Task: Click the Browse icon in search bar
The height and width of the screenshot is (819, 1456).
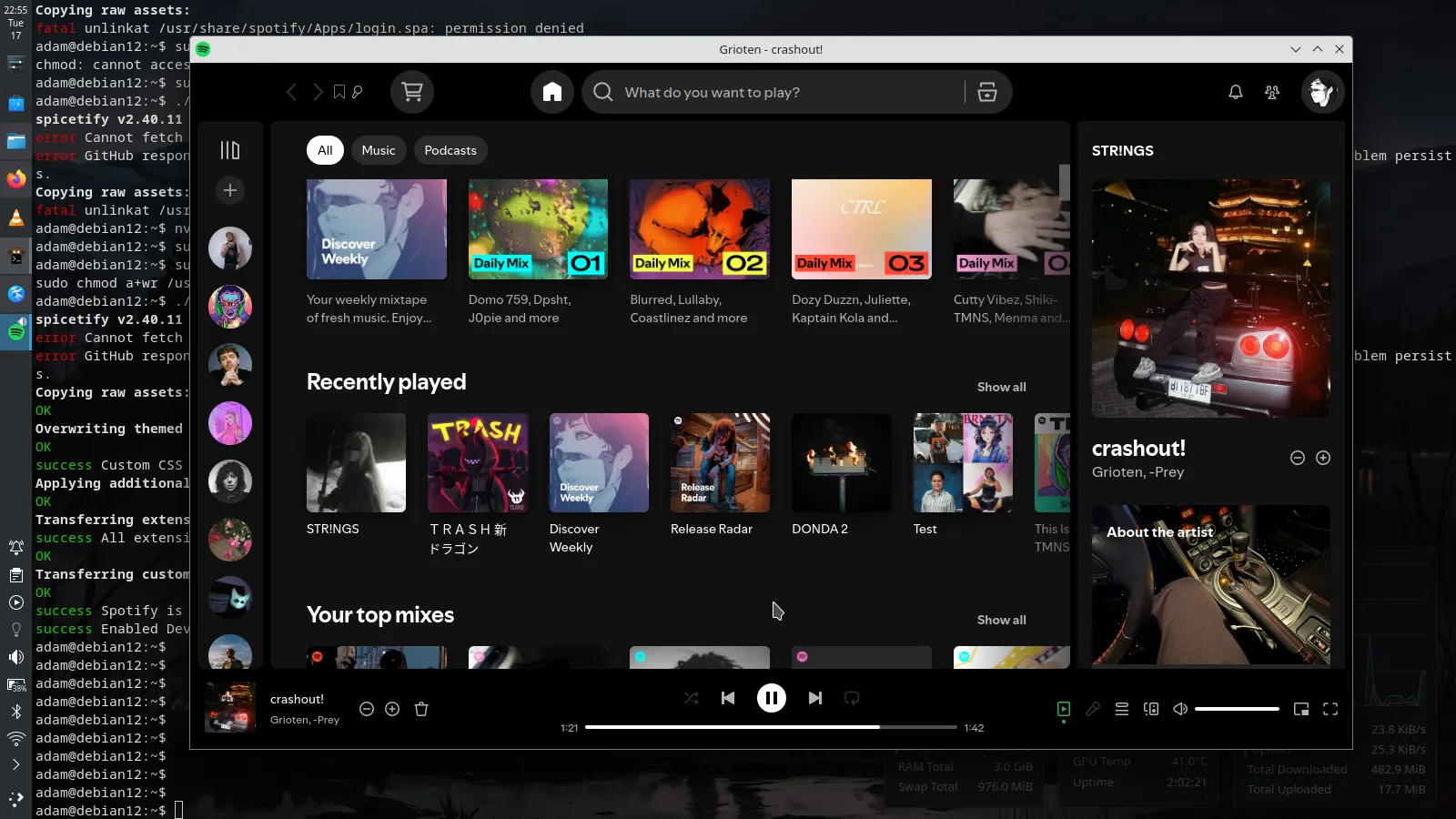Action: 987,92
